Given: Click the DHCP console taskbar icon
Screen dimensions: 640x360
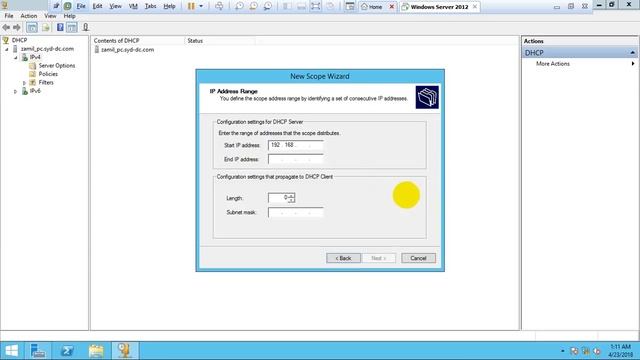Looking at the screenshot, I should coord(125,351).
